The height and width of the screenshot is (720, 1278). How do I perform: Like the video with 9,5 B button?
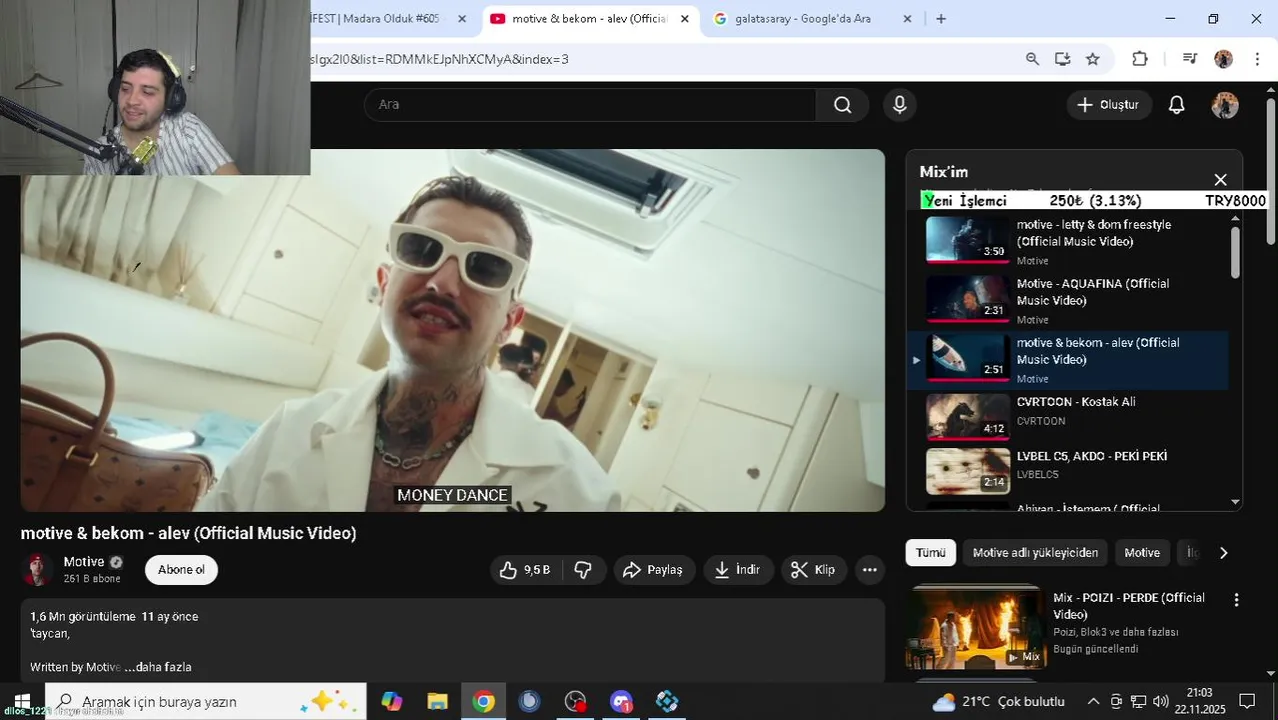tap(526, 570)
